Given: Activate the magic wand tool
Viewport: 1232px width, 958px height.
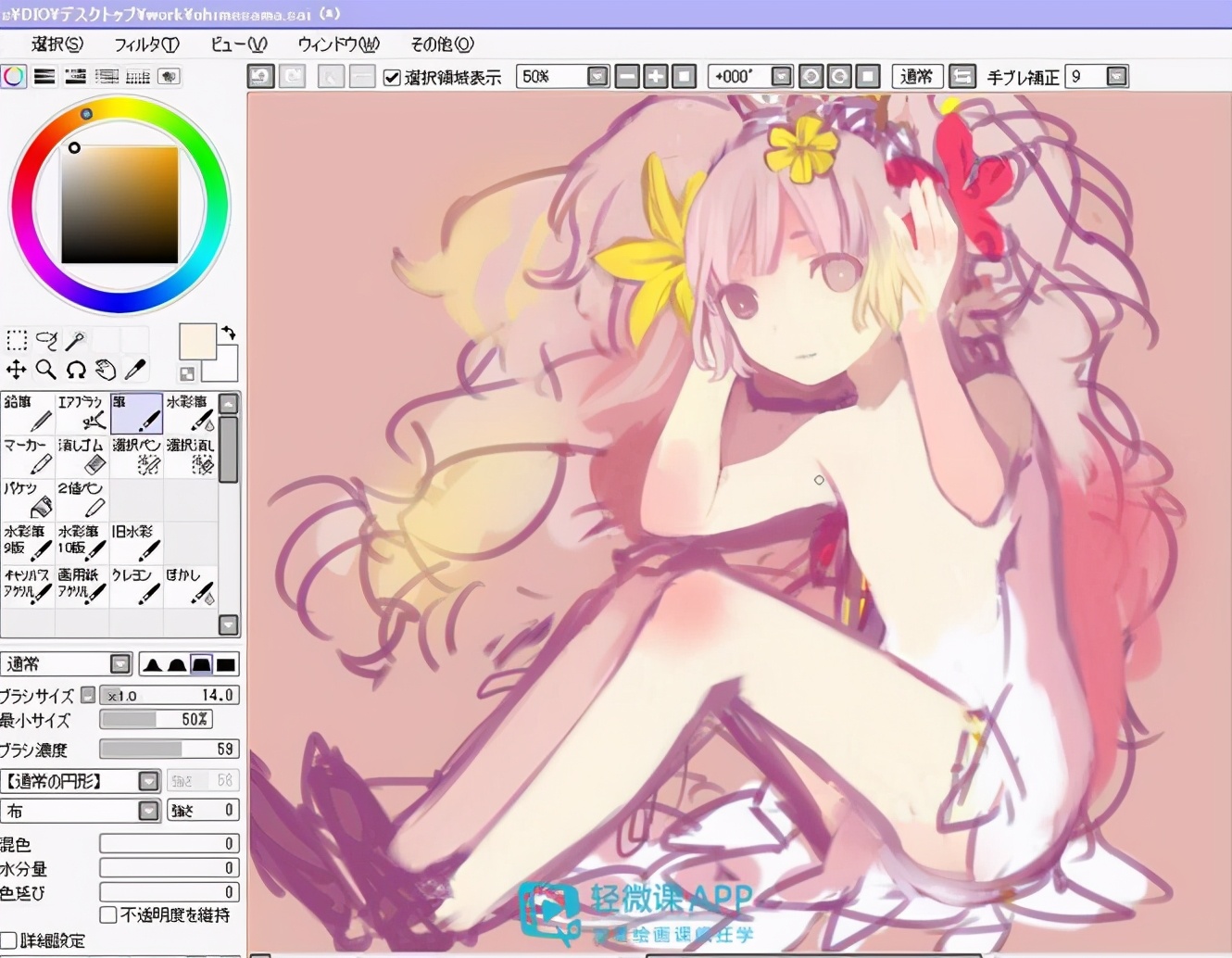Looking at the screenshot, I should [x=76, y=340].
